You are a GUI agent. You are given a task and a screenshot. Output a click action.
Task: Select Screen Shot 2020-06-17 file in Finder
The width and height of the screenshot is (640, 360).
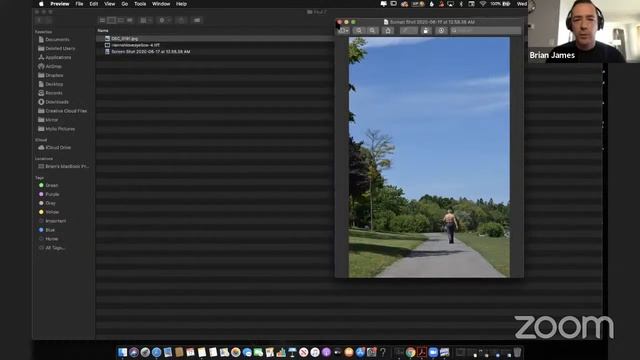215,52
